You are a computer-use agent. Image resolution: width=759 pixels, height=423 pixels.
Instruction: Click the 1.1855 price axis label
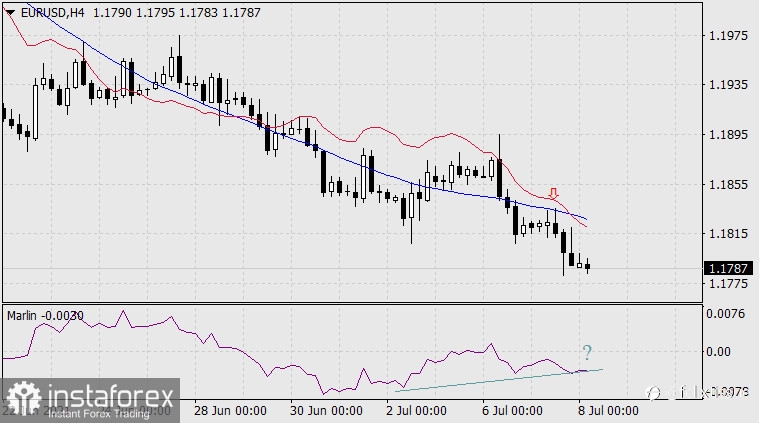(728, 184)
